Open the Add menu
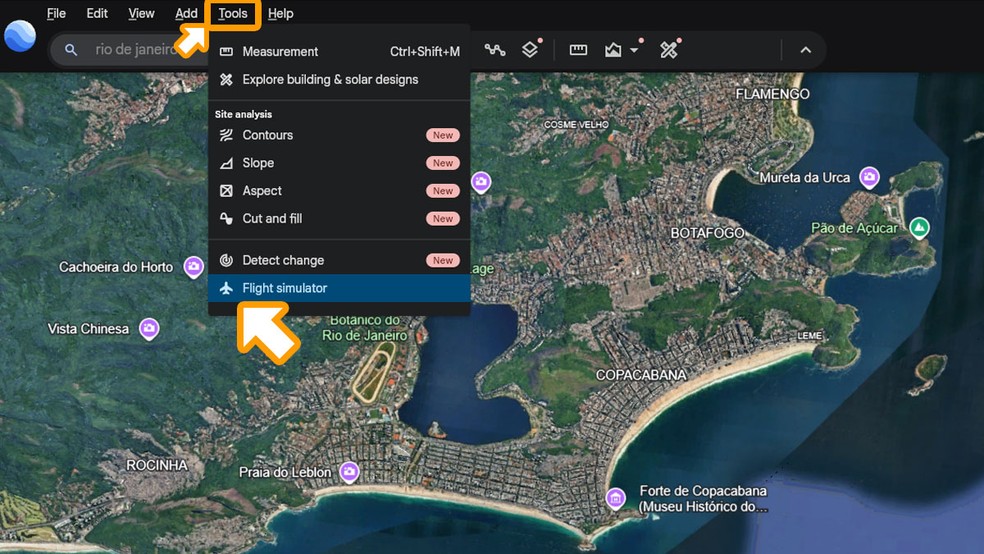984x554 pixels. pyautogui.click(x=186, y=13)
